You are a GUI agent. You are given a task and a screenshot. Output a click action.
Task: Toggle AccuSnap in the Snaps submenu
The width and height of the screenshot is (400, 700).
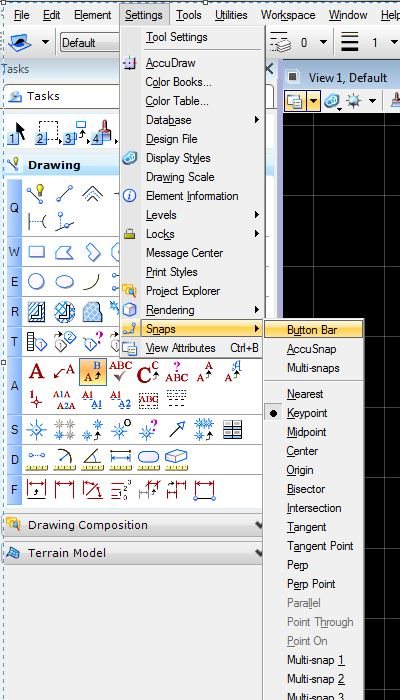[312, 349]
